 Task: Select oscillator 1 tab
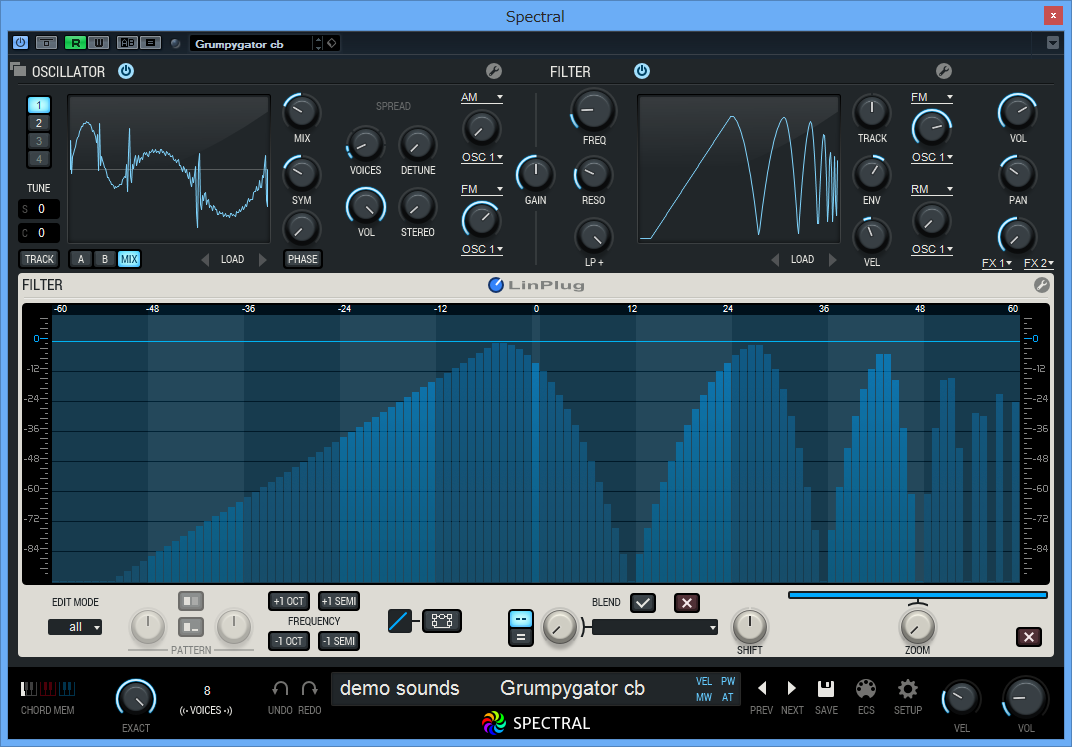(x=39, y=105)
